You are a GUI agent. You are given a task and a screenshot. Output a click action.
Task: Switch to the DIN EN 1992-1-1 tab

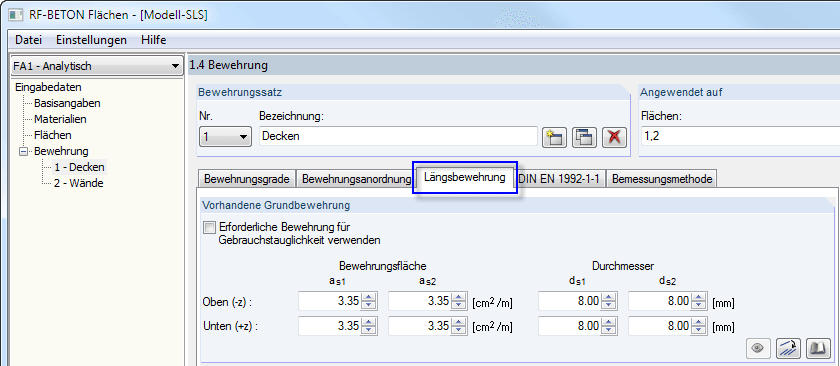[x=560, y=179]
